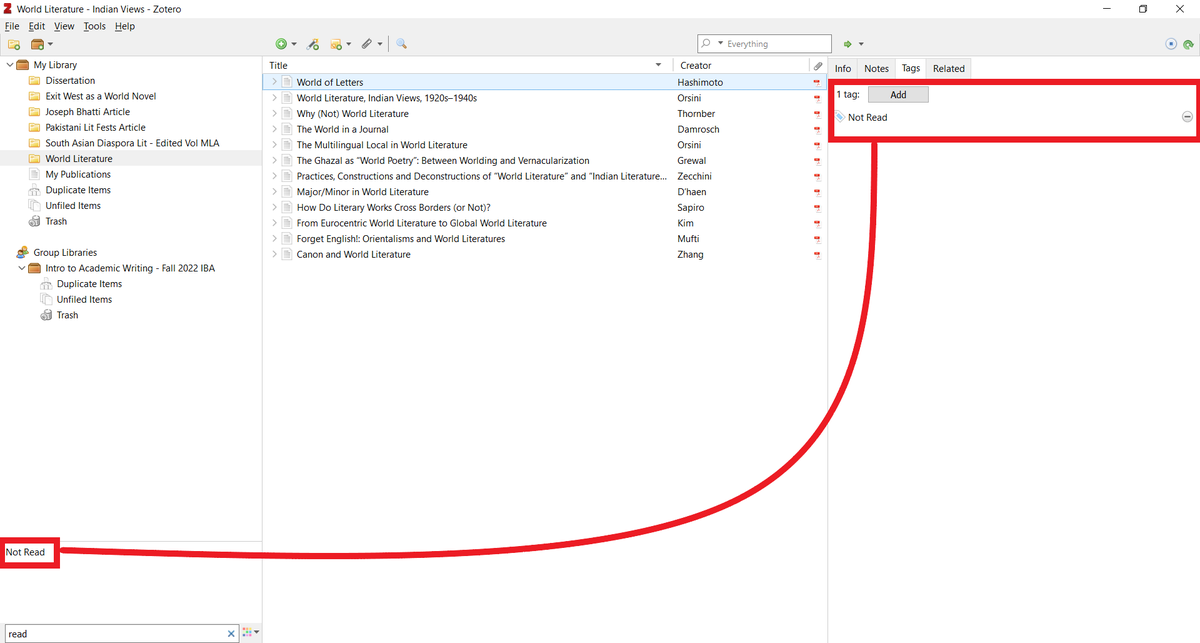Click PDF attachment icon in Damrosch row
Image resolution: width=1200 pixels, height=643 pixels.
point(817,129)
